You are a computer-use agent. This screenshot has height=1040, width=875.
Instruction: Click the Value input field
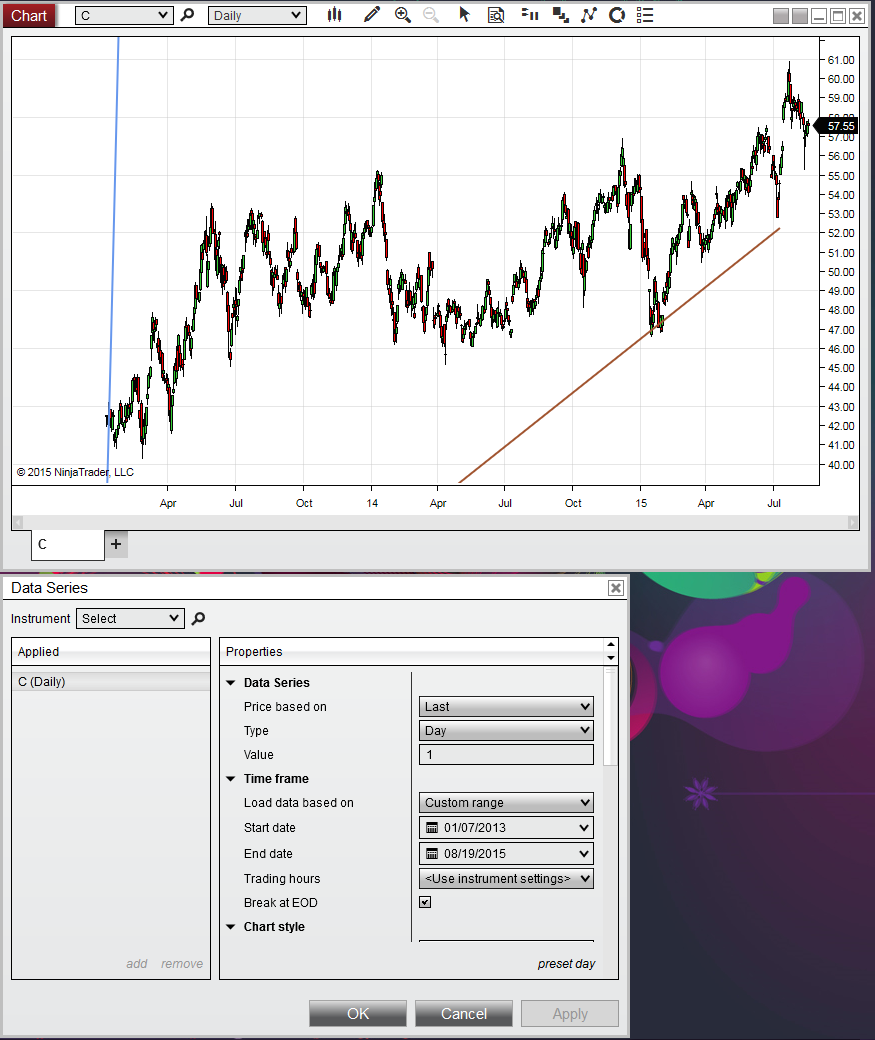pyautogui.click(x=506, y=755)
